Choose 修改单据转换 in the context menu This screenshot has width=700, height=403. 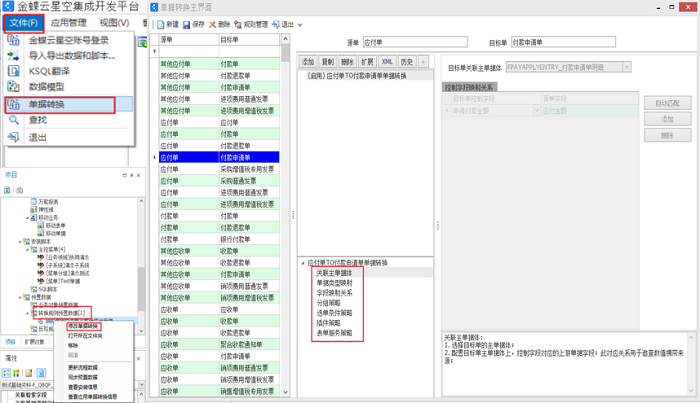84,325
